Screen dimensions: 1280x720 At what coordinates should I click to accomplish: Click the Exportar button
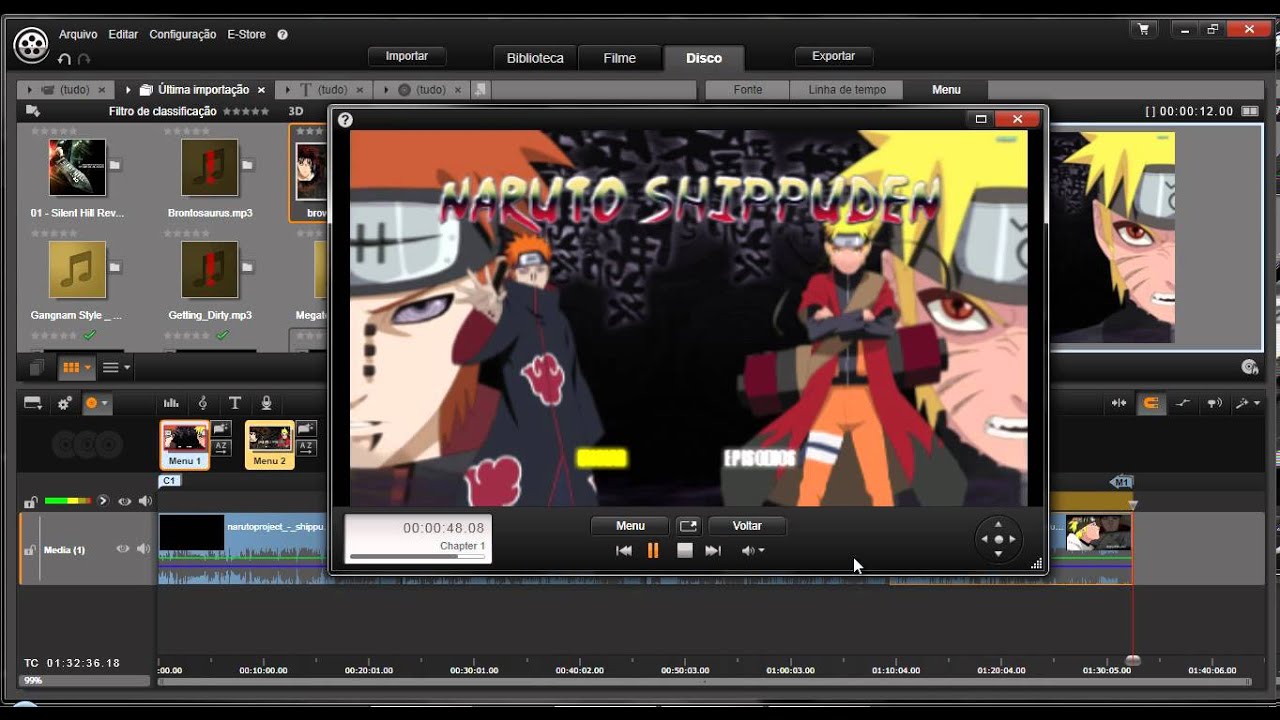coord(833,56)
